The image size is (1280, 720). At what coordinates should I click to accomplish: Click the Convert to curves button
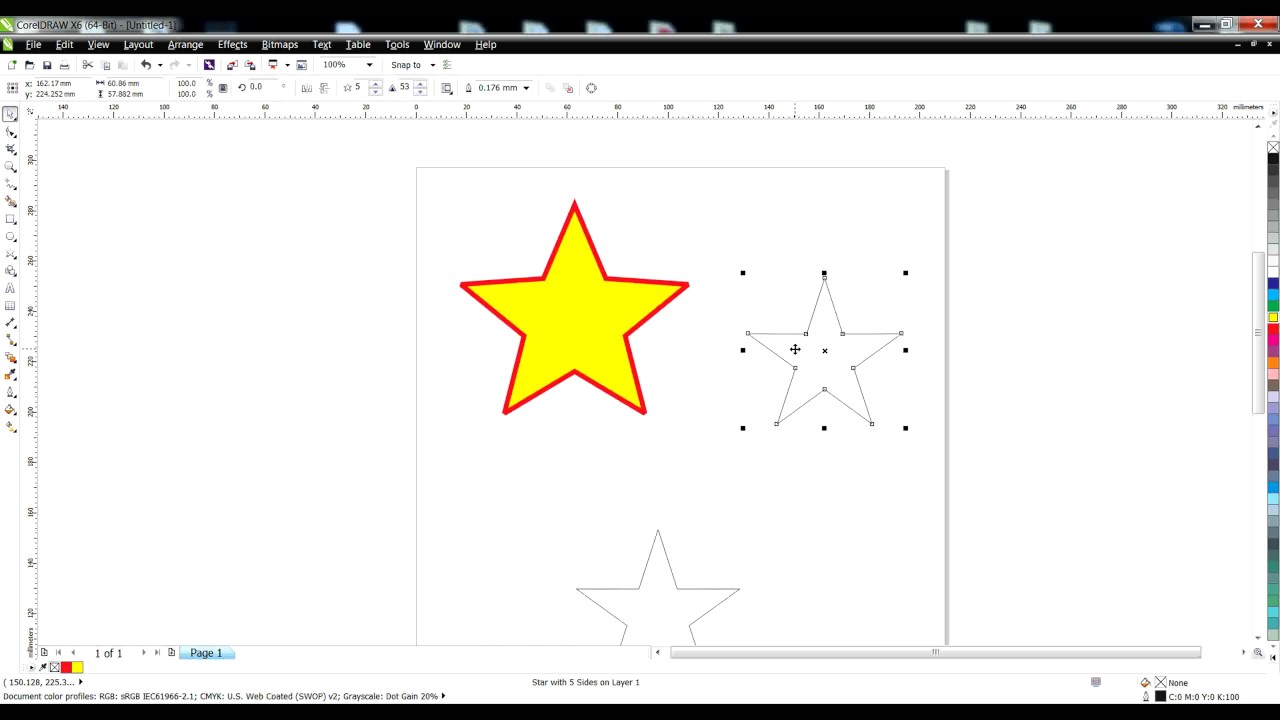[591, 88]
